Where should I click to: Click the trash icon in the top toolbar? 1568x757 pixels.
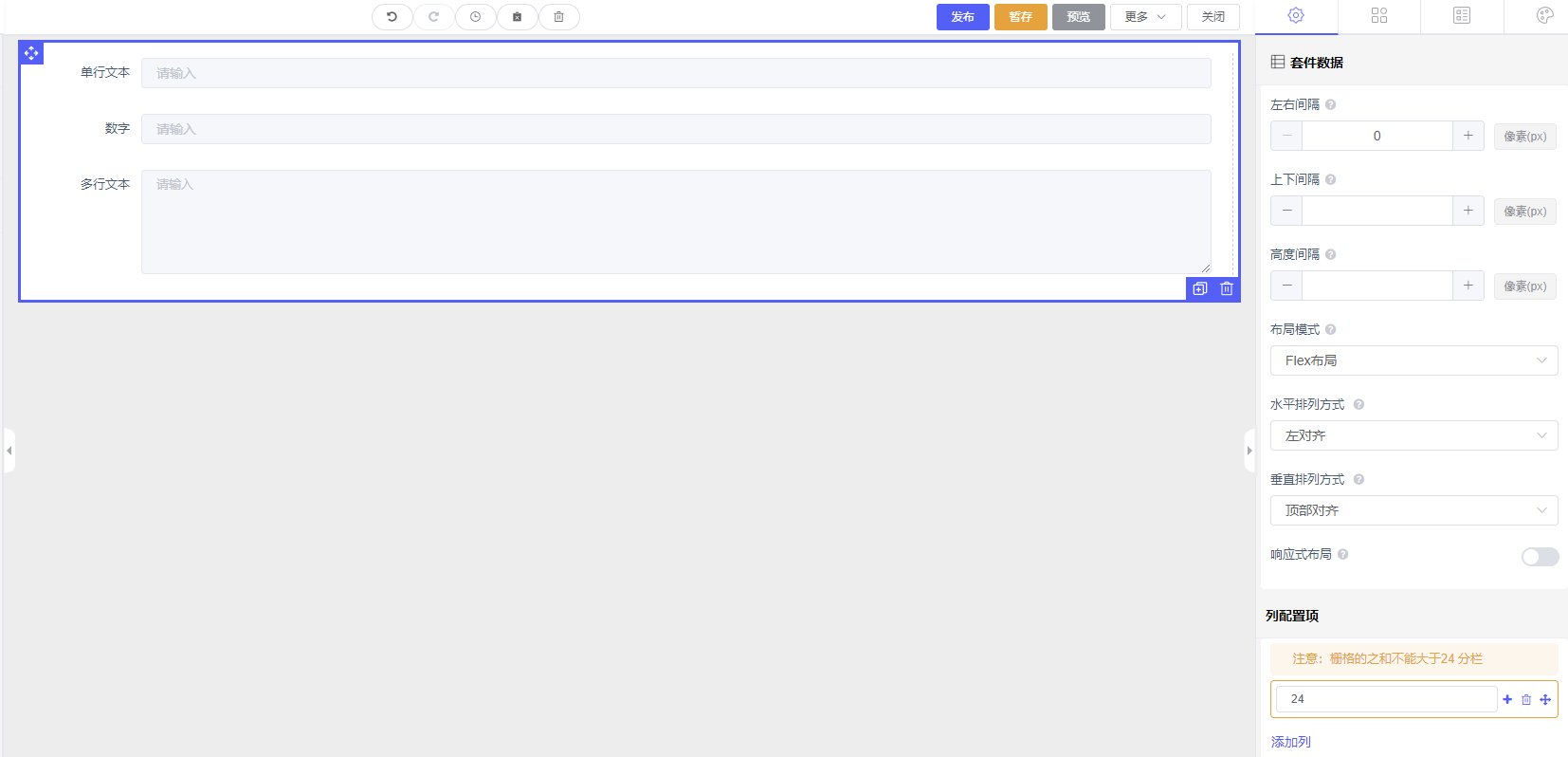558,17
